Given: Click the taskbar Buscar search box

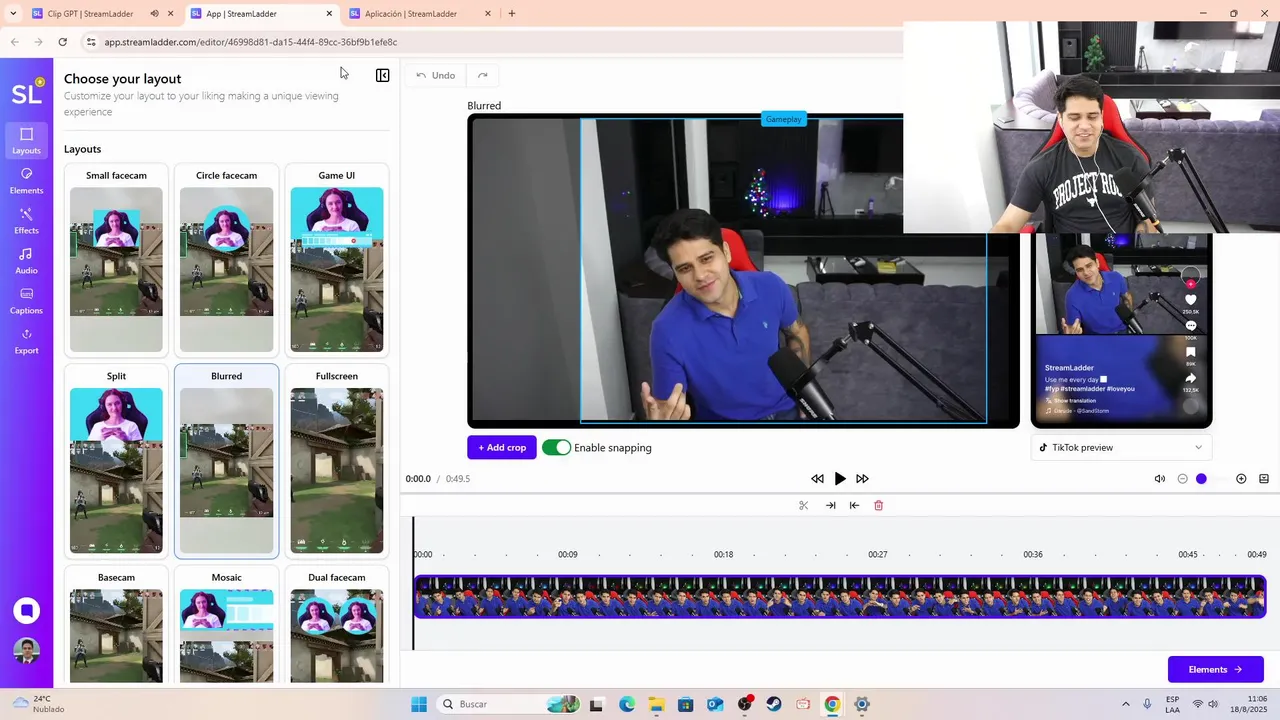Looking at the screenshot, I should pos(510,704).
